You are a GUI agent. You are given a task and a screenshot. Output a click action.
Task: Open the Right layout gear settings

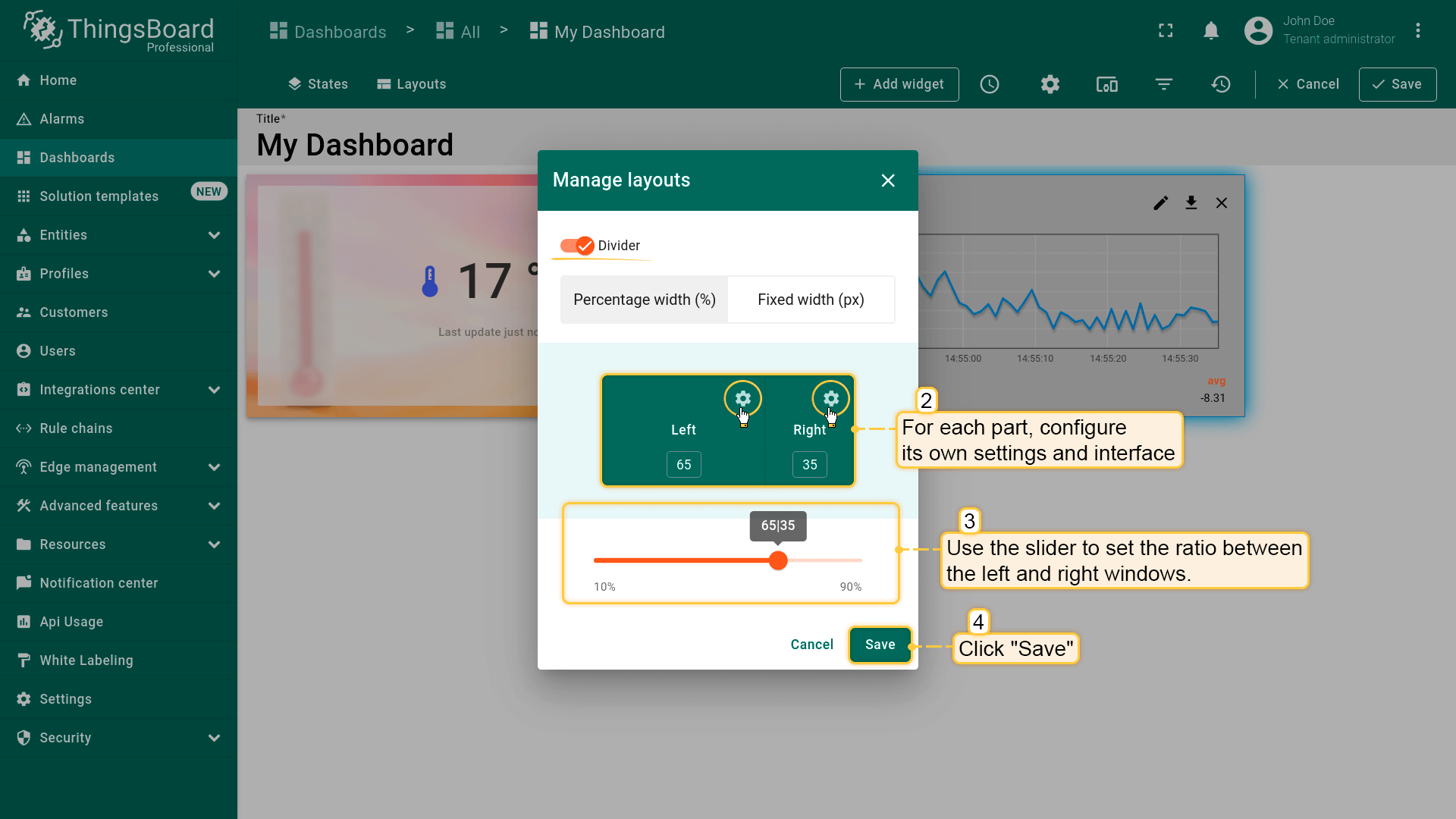pos(831,399)
